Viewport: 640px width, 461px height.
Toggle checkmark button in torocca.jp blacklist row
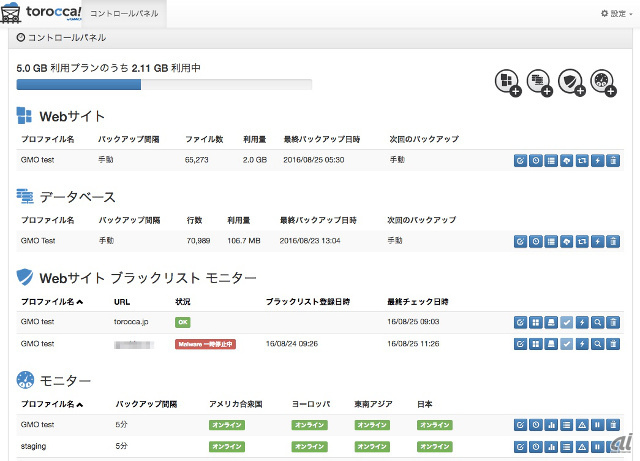click(x=567, y=322)
